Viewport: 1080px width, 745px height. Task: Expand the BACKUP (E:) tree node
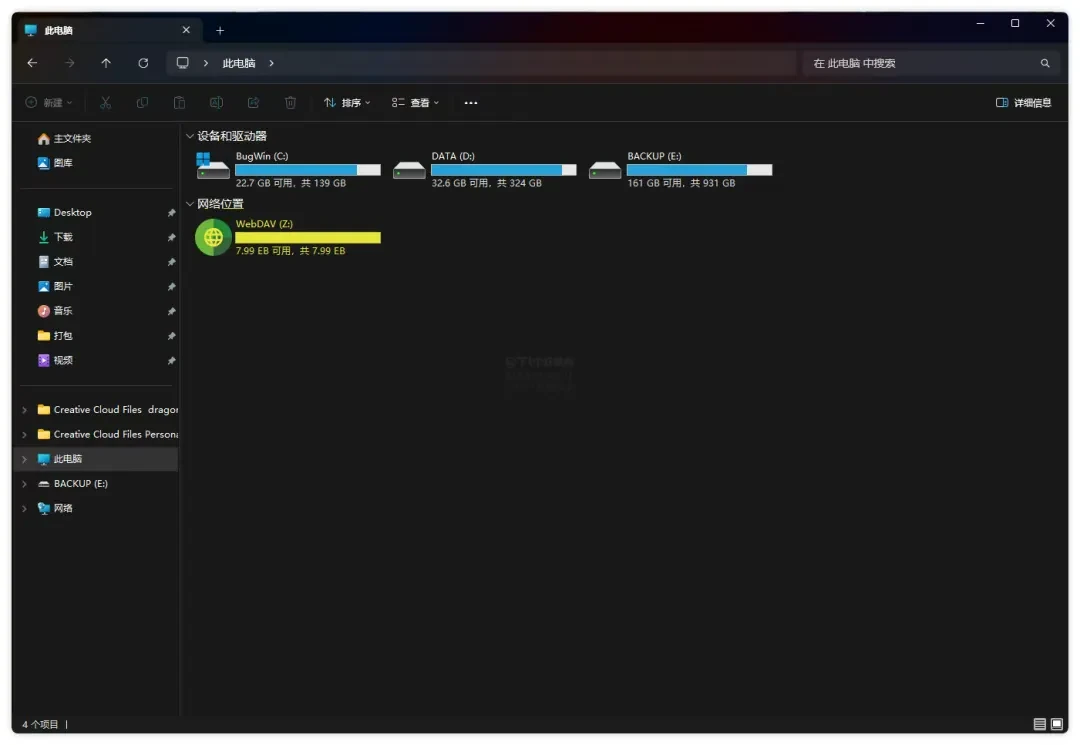point(25,484)
